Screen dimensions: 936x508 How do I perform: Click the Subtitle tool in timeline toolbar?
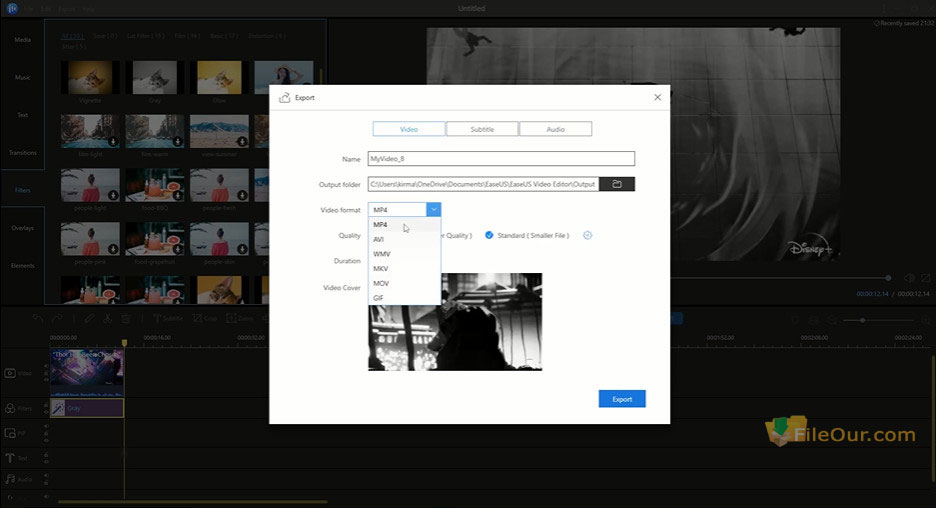[168, 319]
